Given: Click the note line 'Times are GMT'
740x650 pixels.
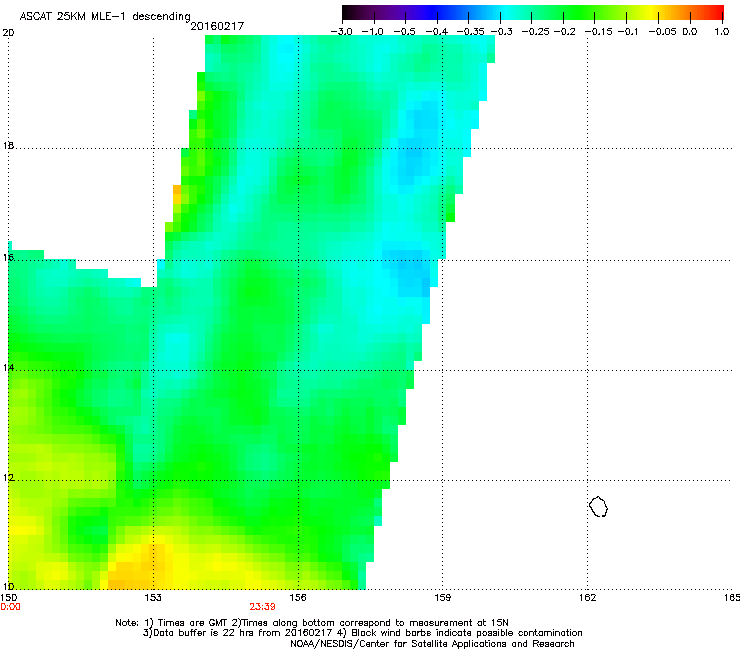Looking at the screenshot, I should point(195,623).
